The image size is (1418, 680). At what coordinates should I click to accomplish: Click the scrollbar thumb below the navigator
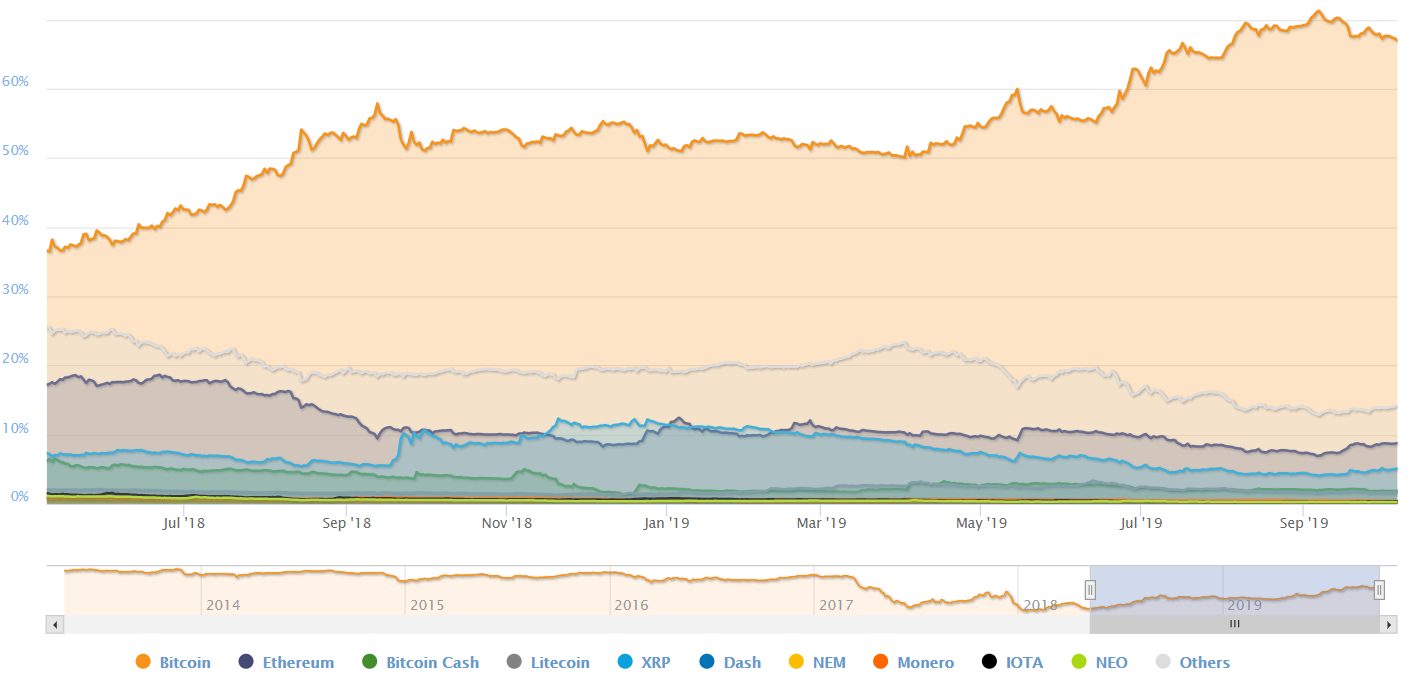pos(1234,624)
